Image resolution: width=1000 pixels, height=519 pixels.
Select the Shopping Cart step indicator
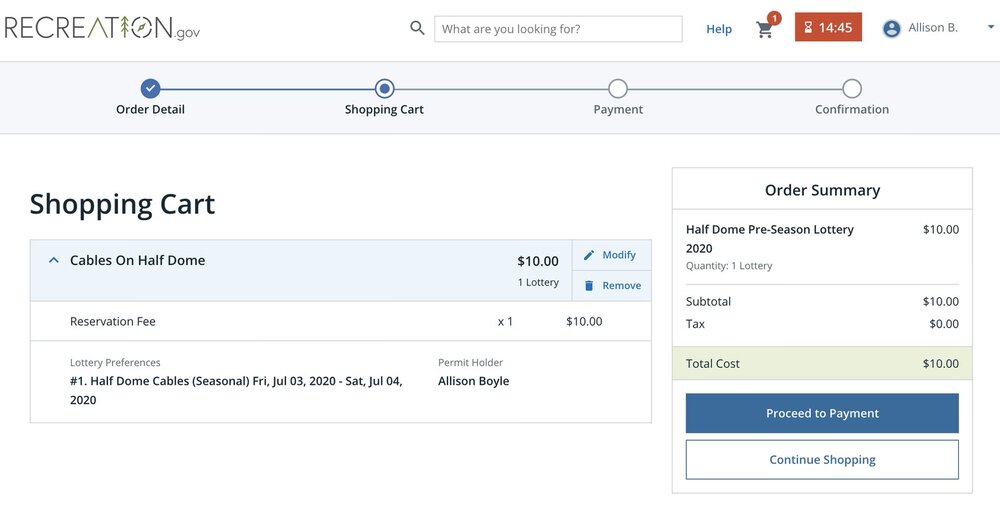click(x=384, y=89)
